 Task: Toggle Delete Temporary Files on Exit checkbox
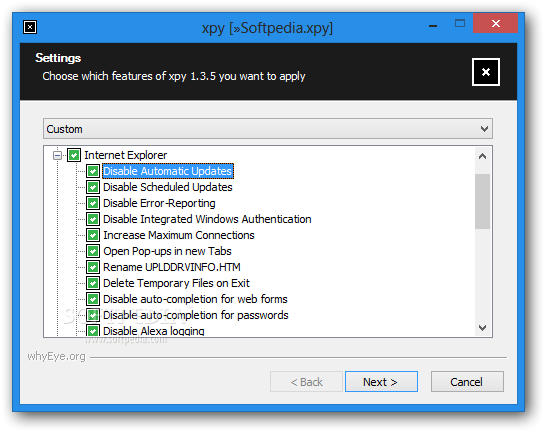(93, 283)
